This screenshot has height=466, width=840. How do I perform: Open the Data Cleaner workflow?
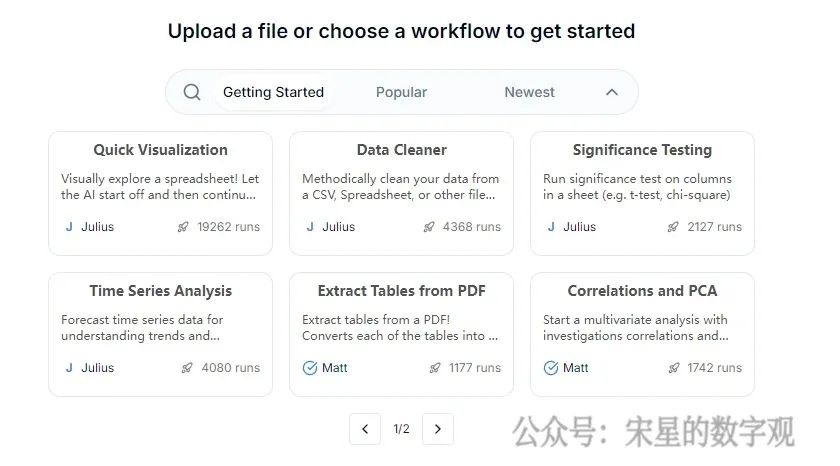tap(401, 150)
